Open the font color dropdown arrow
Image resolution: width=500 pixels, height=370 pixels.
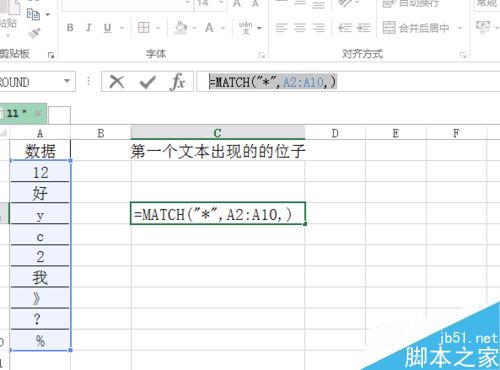[x=223, y=28]
